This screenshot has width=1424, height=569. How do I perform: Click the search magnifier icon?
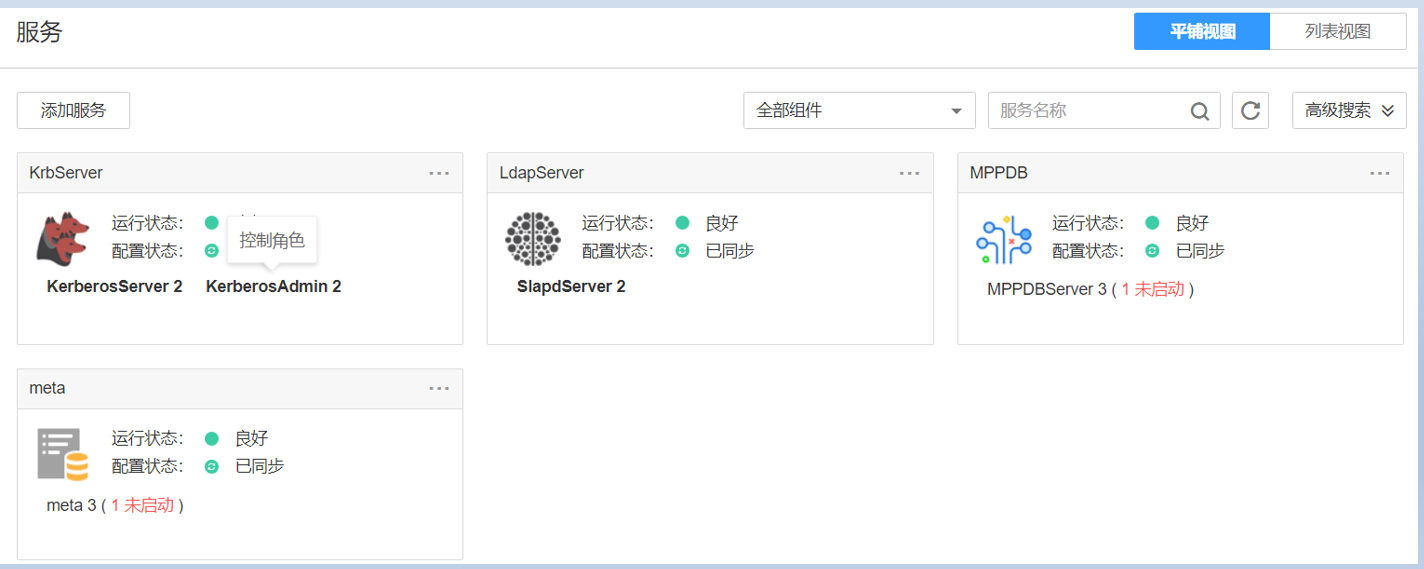(x=1200, y=111)
